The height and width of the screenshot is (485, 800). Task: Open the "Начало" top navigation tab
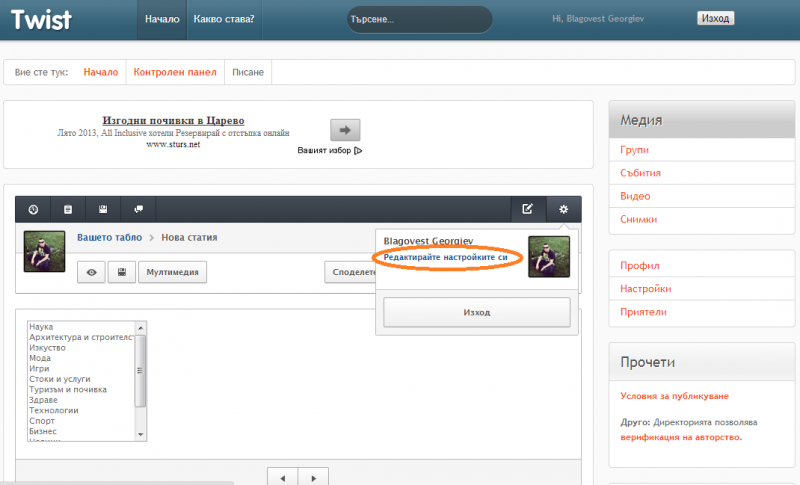click(x=161, y=19)
